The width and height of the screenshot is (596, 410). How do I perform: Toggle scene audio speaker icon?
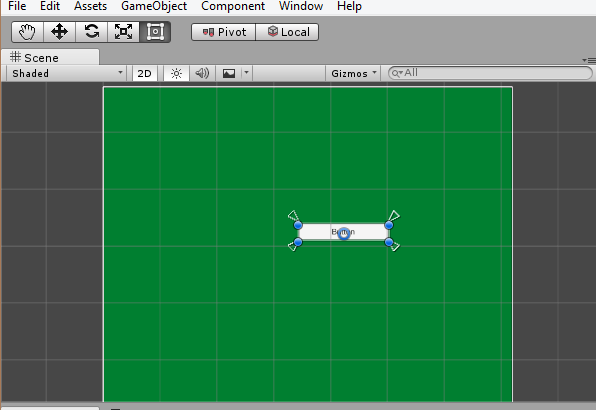pyautogui.click(x=202, y=73)
